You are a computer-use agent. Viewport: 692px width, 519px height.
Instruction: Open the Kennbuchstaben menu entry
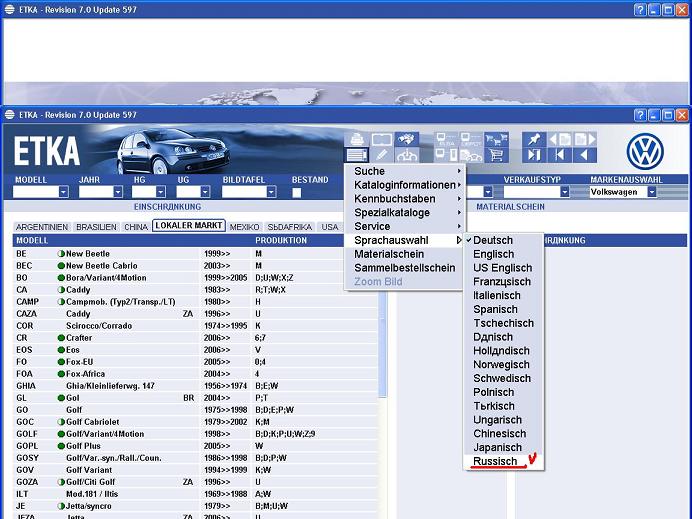[x=403, y=199]
